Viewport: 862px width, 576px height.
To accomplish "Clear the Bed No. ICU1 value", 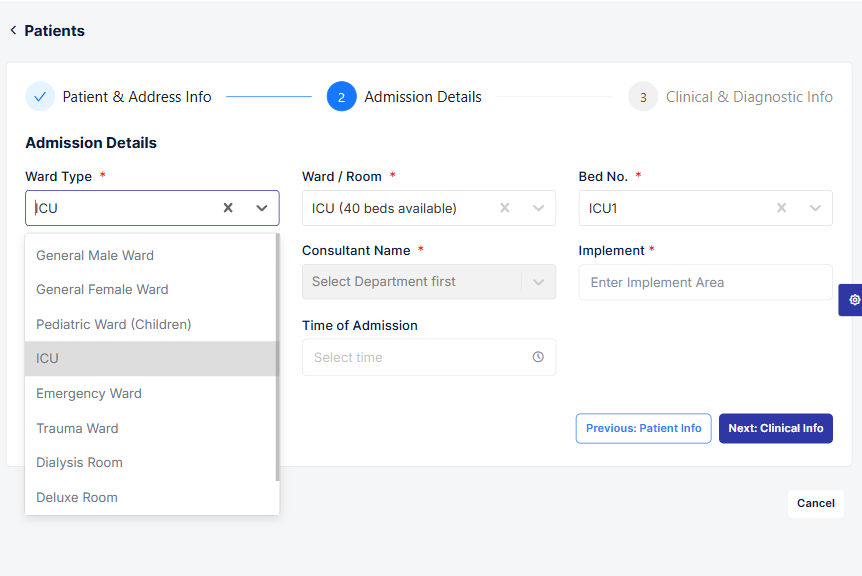I will [782, 208].
